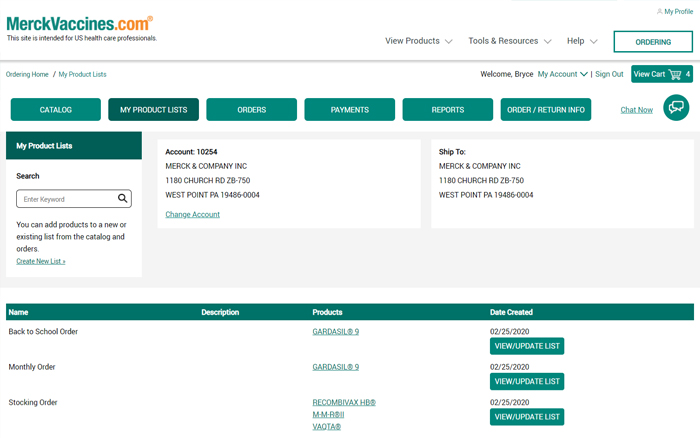This screenshot has width=700, height=438.
Task: Switch to the ORDERS tab
Action: pyautogui.click(x=251, y=110)
